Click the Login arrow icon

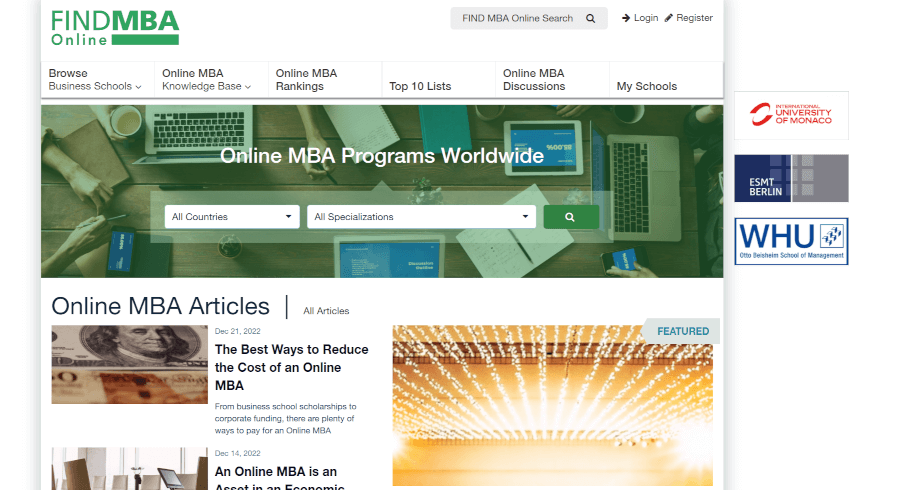pyautogui.click(x=626, y=18)
